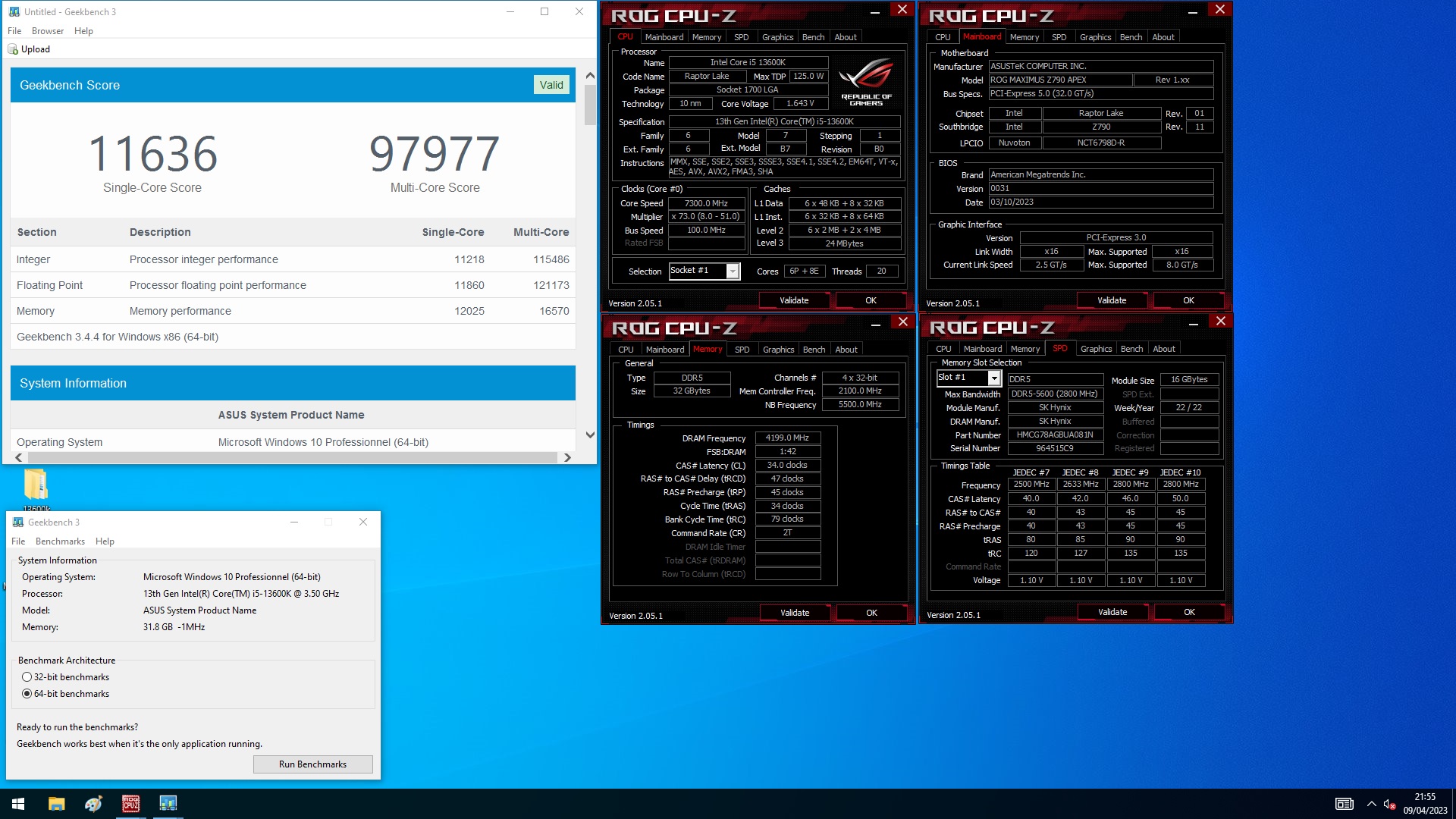Image resolution: width=1456 pixels, height=819 pixels.
Task: Click Validate in SPD tab window
Action: pos(1112,612)
